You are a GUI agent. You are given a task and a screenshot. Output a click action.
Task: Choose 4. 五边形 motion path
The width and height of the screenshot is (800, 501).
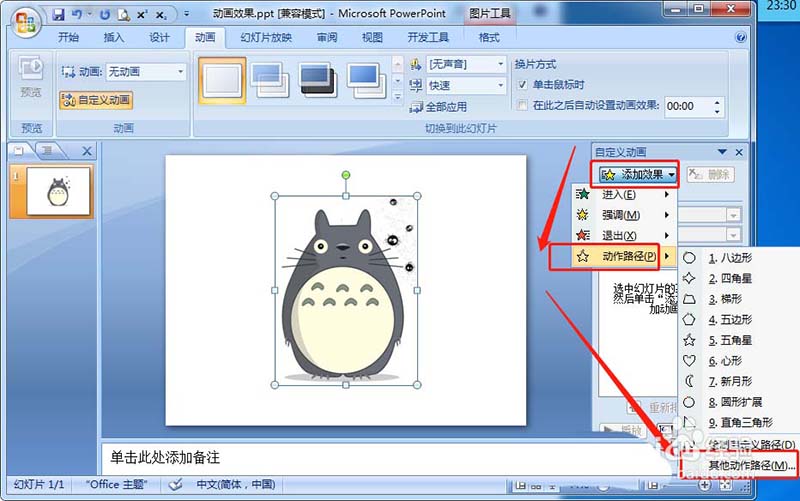pos(738,320)
